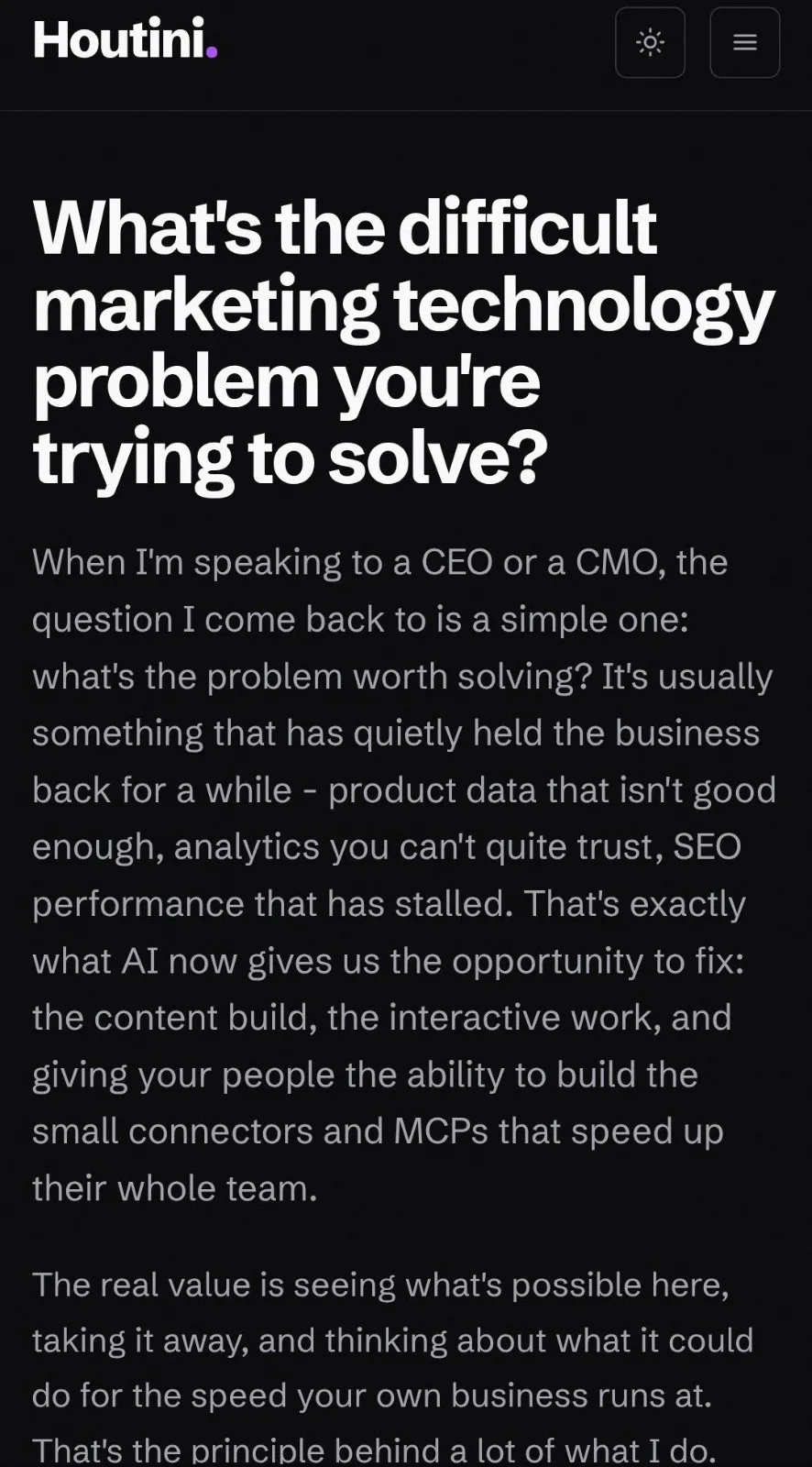The width and height of the screenshot is (812, 1467).
Task: Click "trying to solve?" heading line
Action: coord(290,458)
